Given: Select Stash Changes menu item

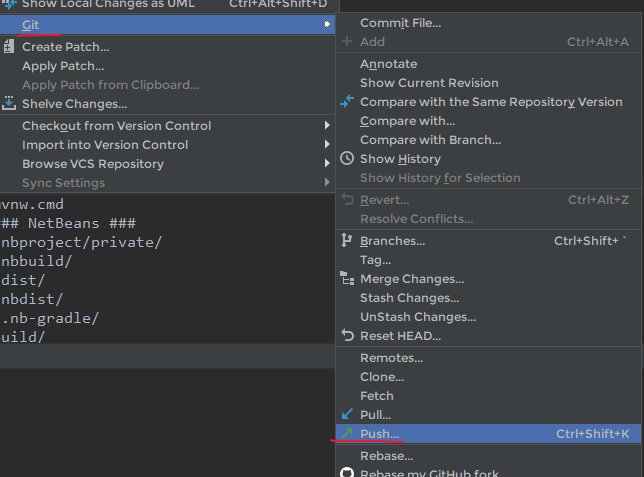Looking at the screenshot, I should click(x=409, y=298).
